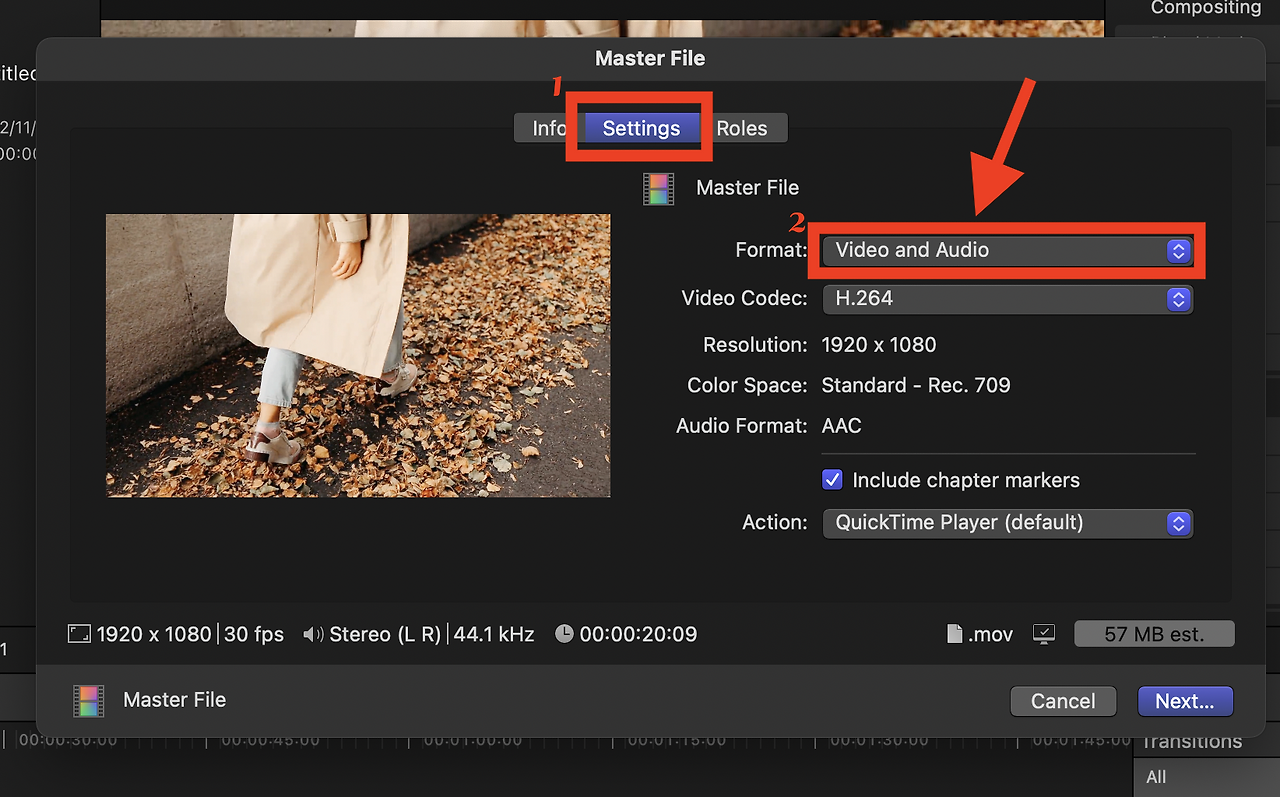1280x797 pixels.
Task: Click the video preview thumbnail
Action: pos(357,355)
